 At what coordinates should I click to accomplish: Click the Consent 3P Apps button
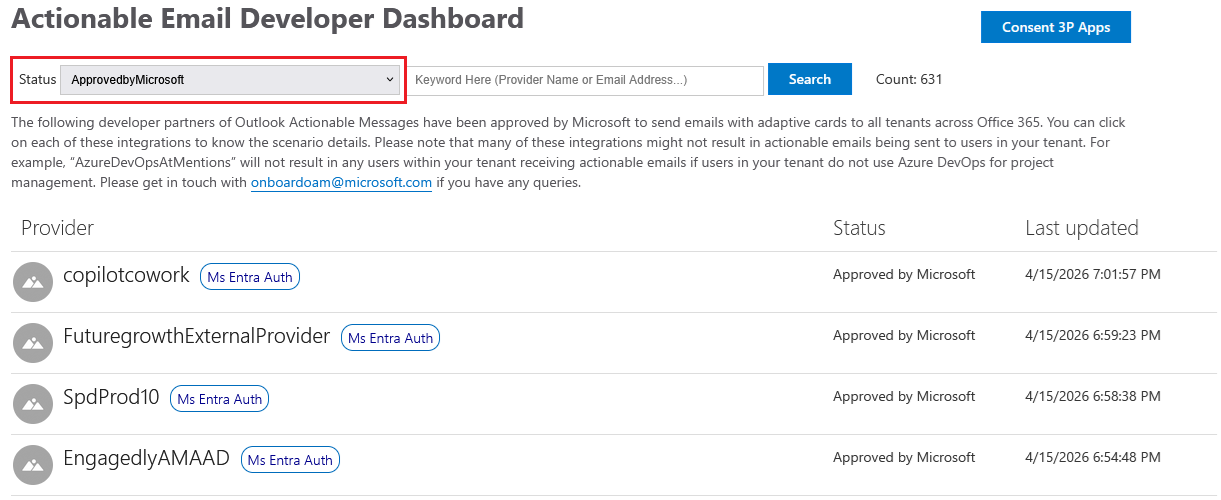point(1056,27)
